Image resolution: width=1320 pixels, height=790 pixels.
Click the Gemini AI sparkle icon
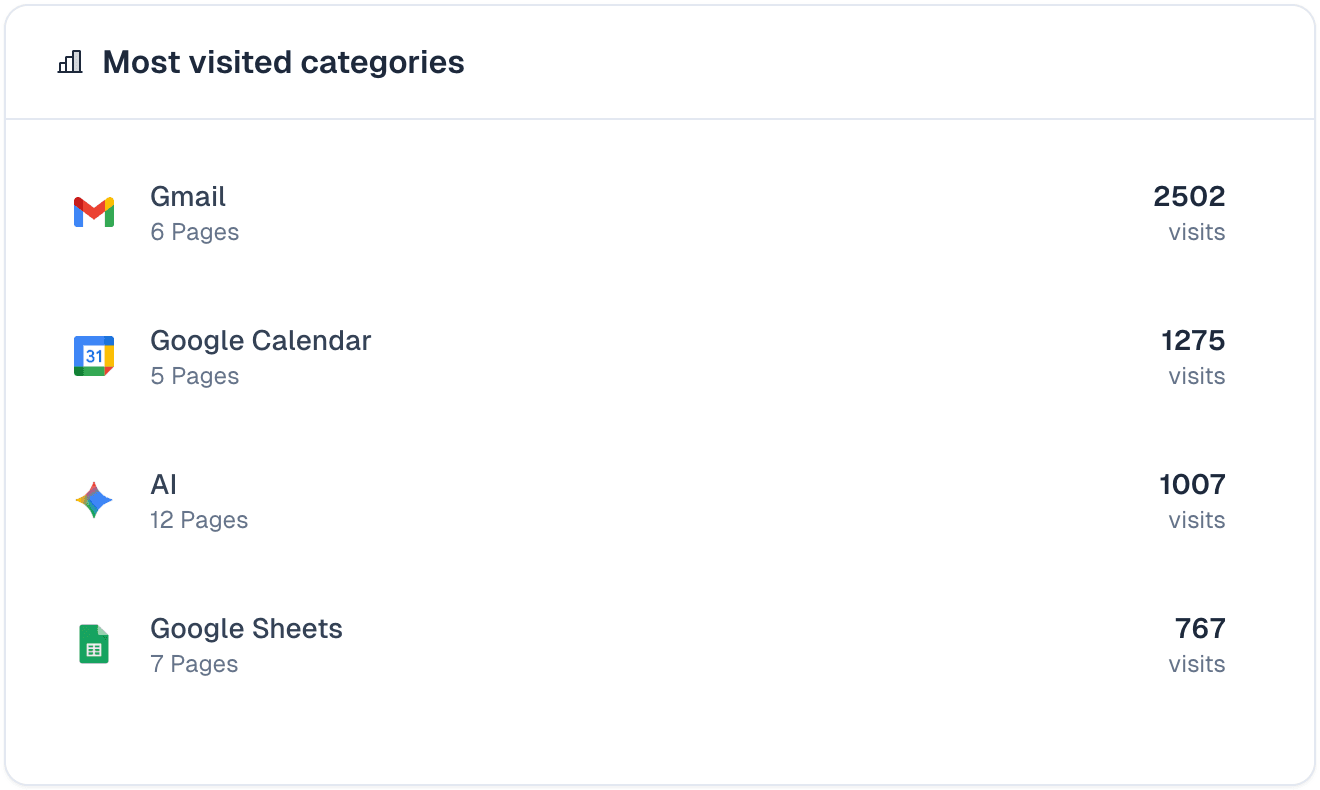pyautogui.click(x=94, y=499)
